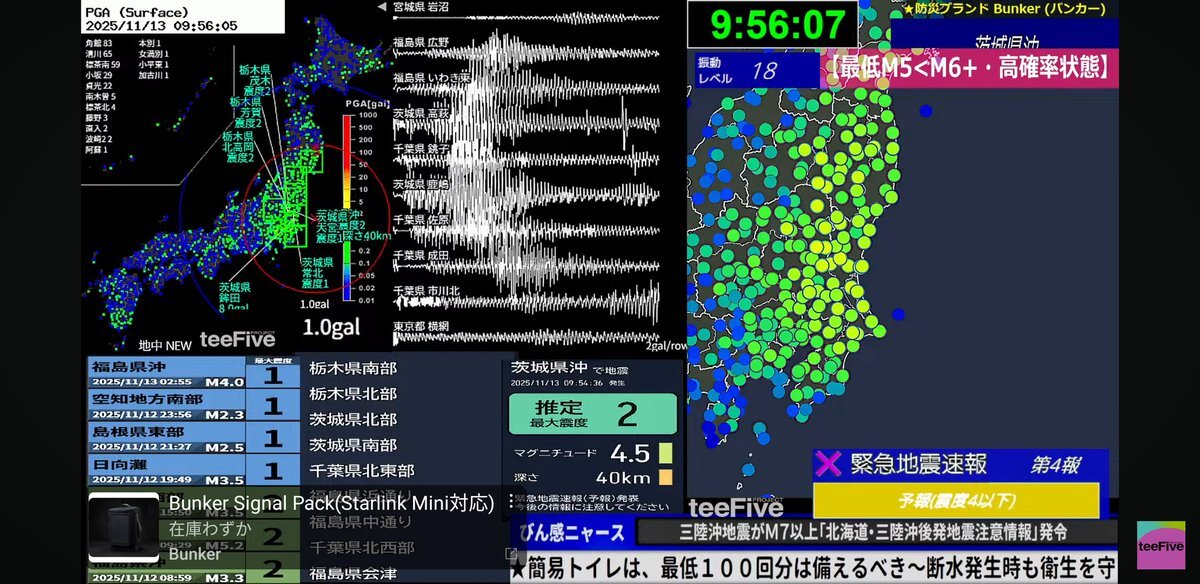Click the yellow magnitude 4.5 color indicator
The width and height of the screenshot is (1200, 584).
665,453
